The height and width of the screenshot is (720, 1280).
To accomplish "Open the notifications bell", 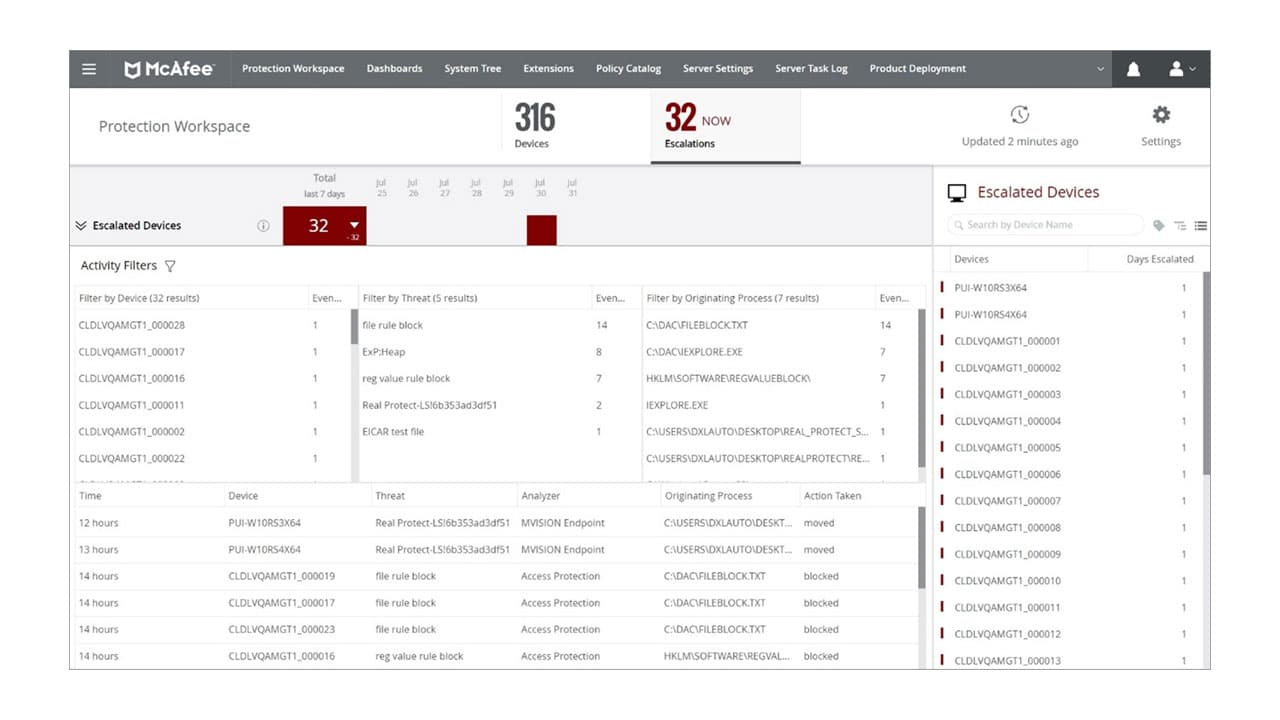I will 1132,68.
